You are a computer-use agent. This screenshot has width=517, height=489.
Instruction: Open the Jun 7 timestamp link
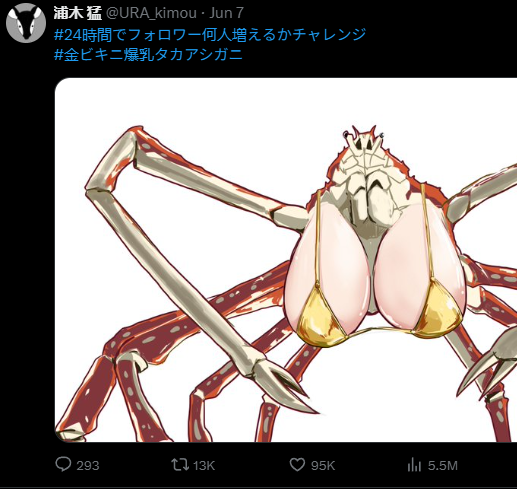click(x=227, y=13)
